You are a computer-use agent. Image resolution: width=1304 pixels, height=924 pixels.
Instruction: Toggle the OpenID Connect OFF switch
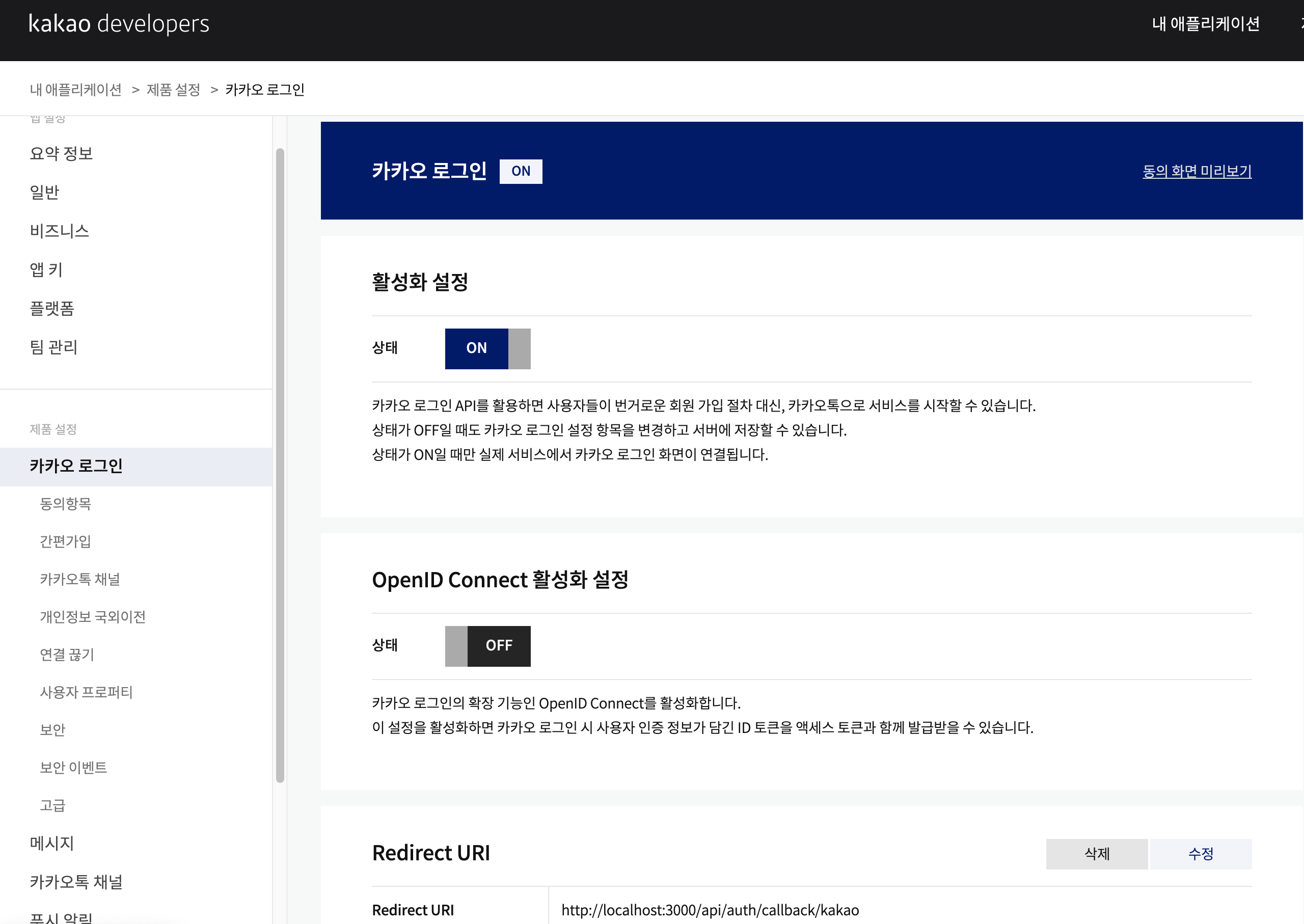tap(487, 646)
